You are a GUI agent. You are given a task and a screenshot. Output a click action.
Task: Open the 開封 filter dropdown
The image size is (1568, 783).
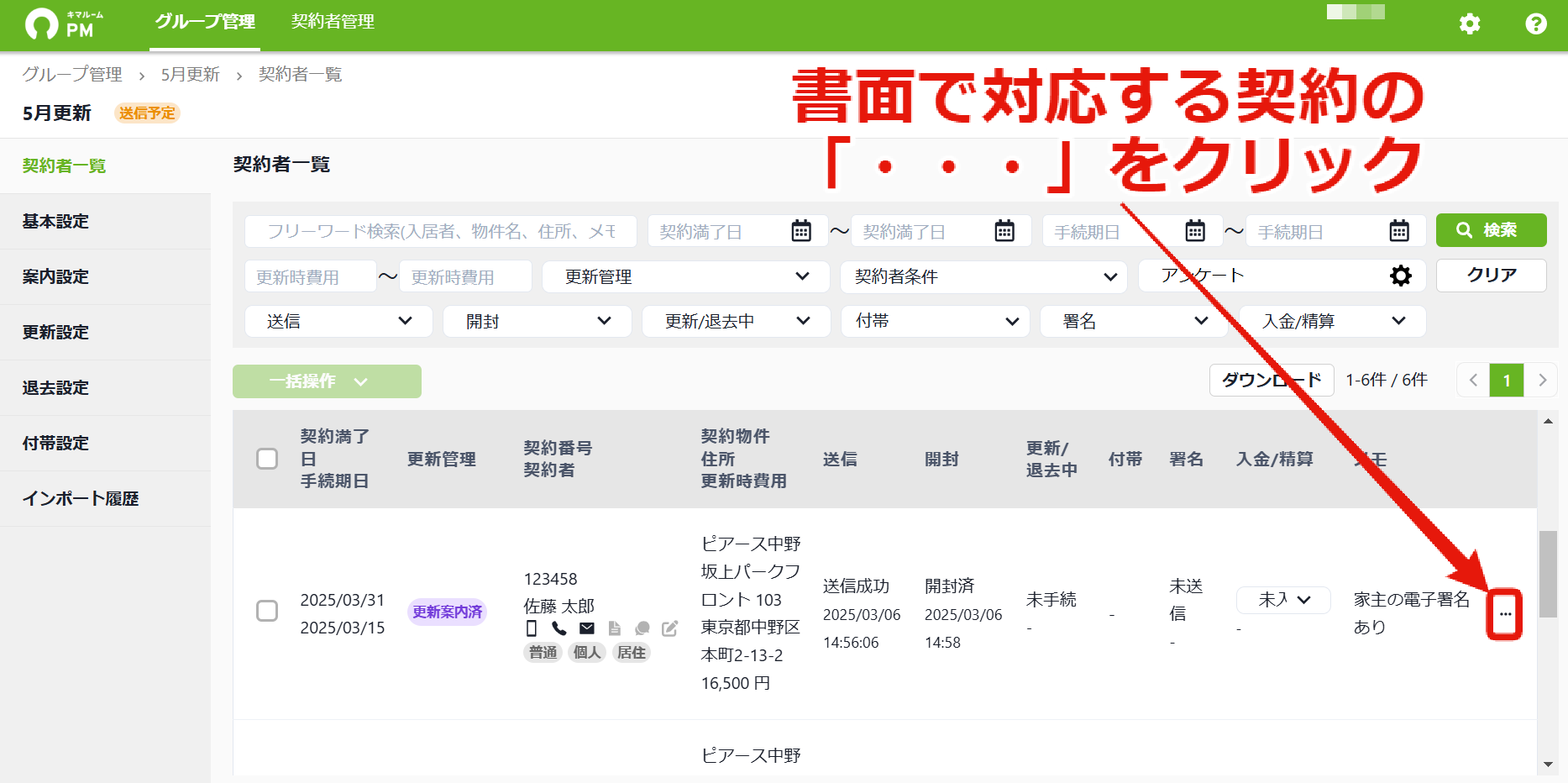click(538, 321)
